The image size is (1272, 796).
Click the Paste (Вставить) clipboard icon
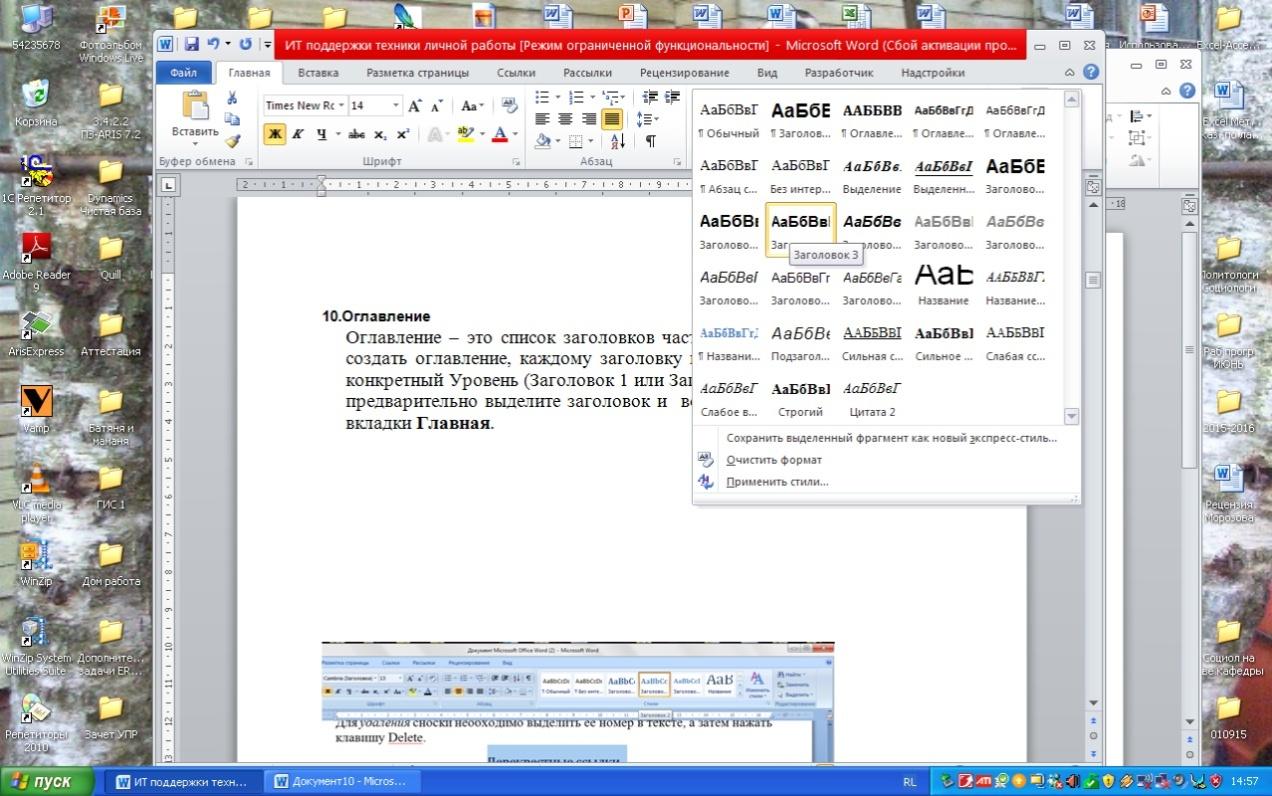coord(195,107)
